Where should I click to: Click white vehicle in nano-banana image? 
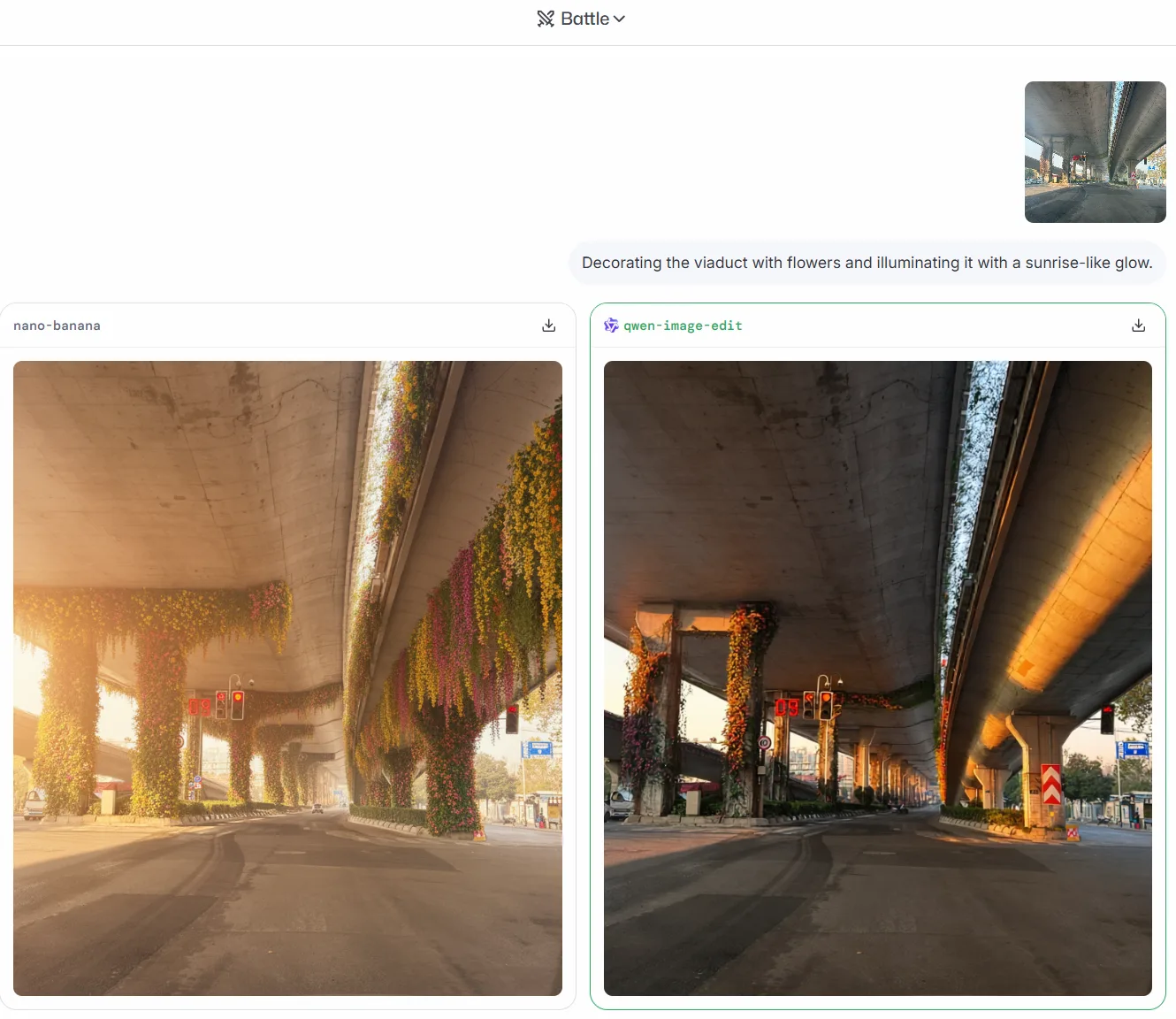(34, 803)
